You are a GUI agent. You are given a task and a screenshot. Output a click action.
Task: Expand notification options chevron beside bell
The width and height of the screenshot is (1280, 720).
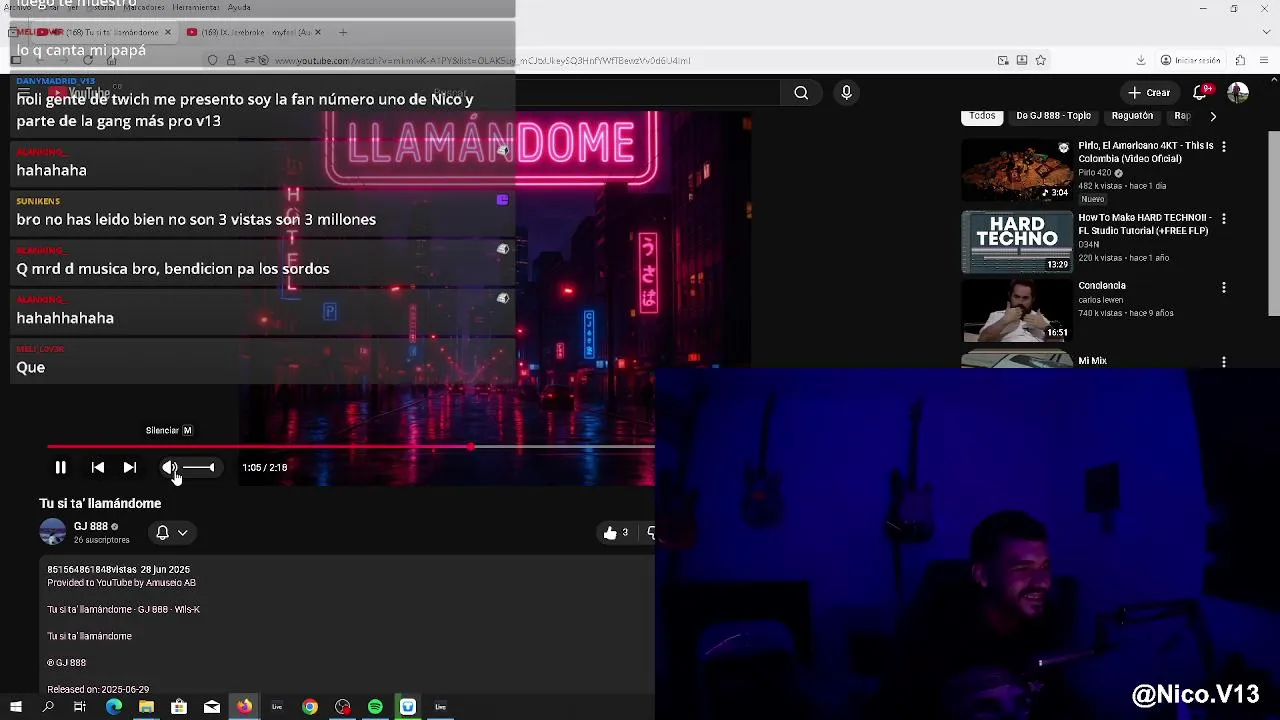pyautogui.click(x=183, y=533)
